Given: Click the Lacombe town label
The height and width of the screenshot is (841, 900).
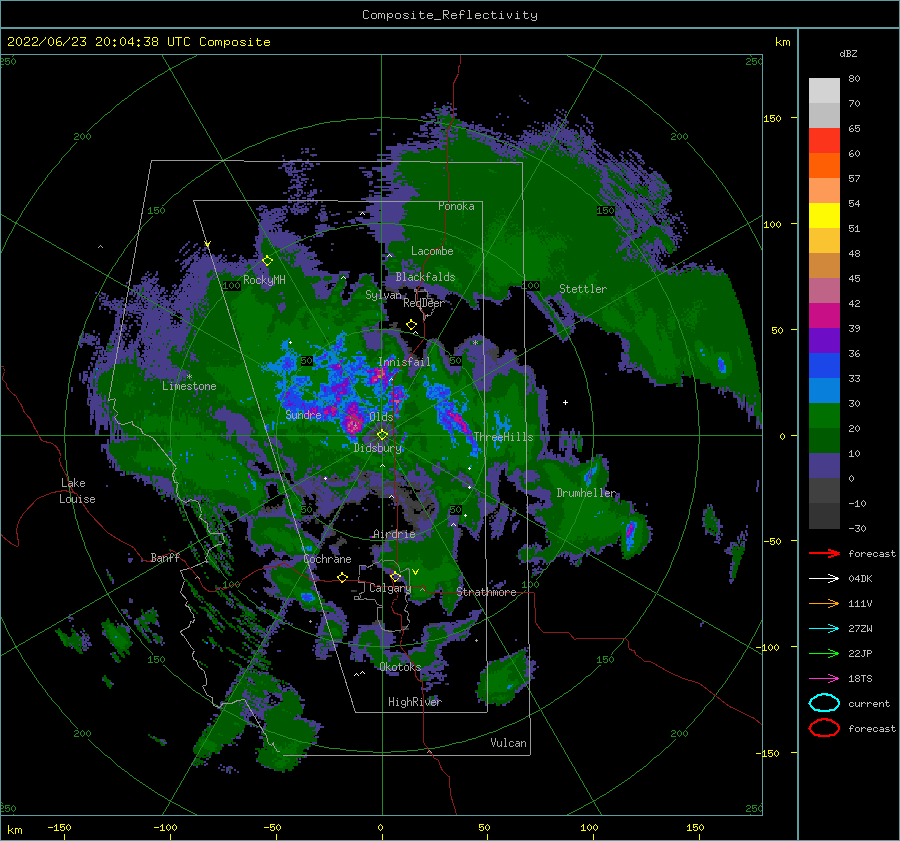Looking at the screenshot, I should pos(432,251).
